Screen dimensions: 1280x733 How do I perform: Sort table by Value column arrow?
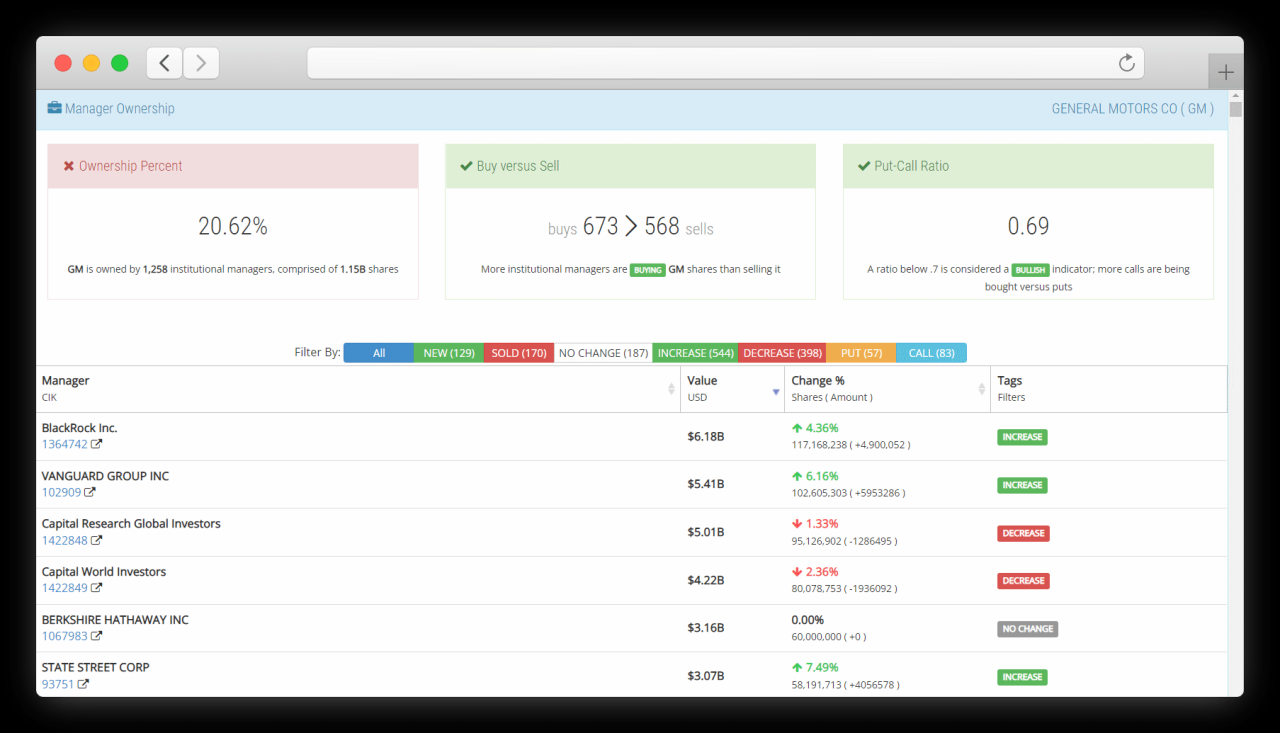pos(776,392)
